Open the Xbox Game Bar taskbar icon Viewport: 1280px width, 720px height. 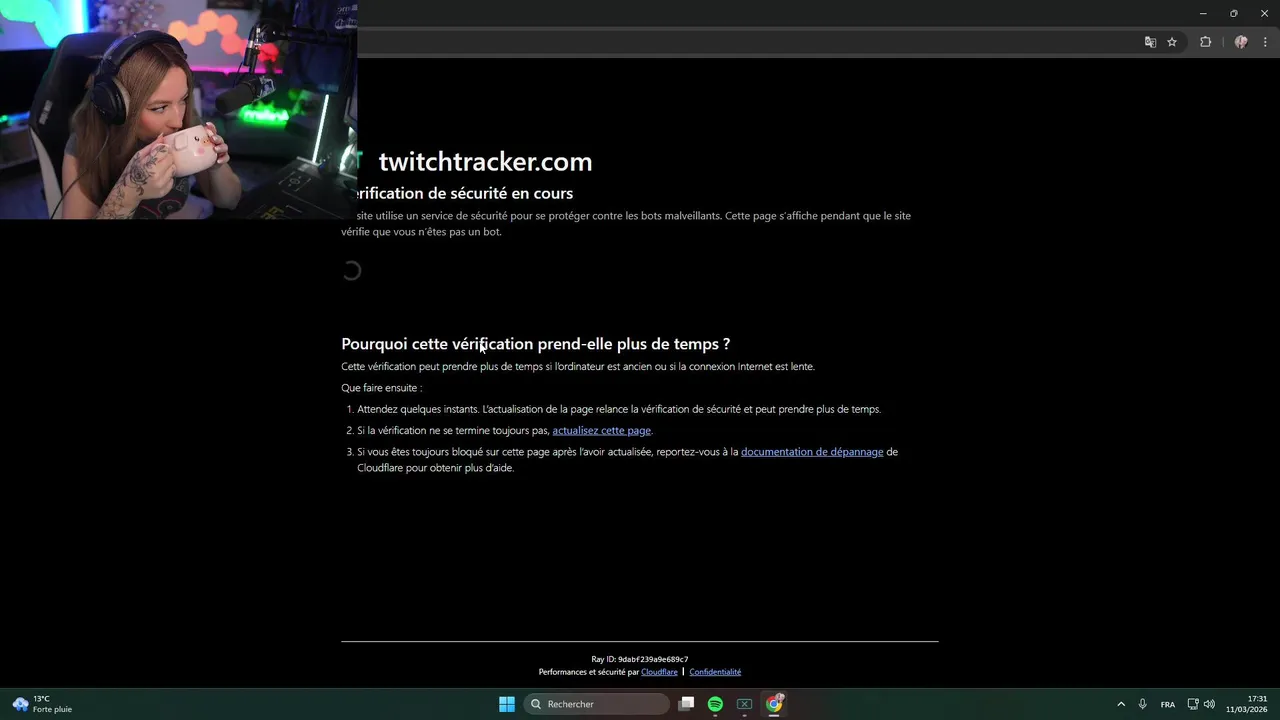(x=744, y=704)
